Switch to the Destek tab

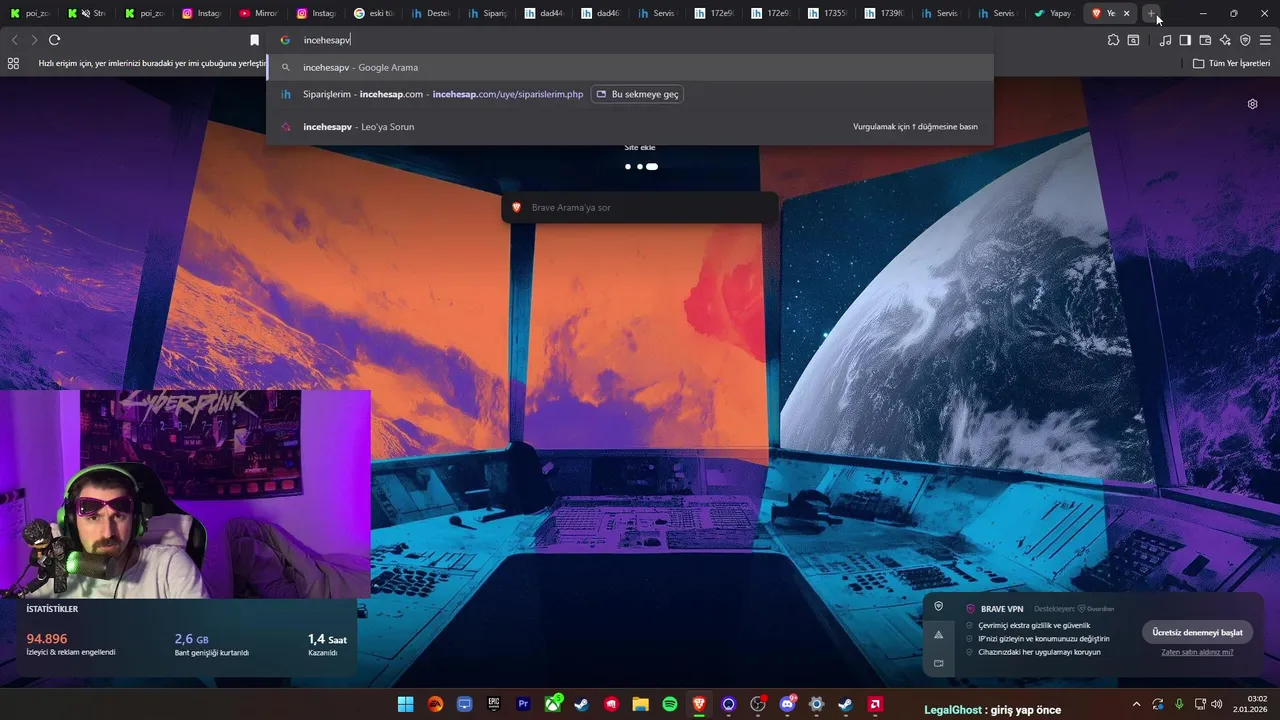(430, 14)
